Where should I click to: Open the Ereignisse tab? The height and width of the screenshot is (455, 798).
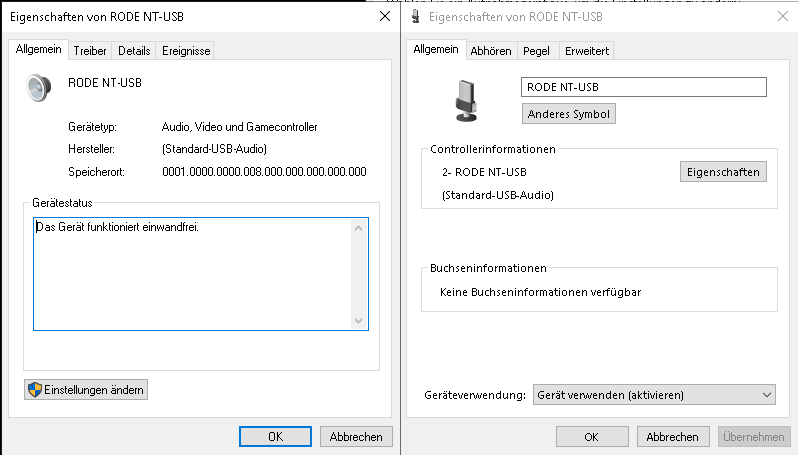pyautogui.click(x=186, y=51)
